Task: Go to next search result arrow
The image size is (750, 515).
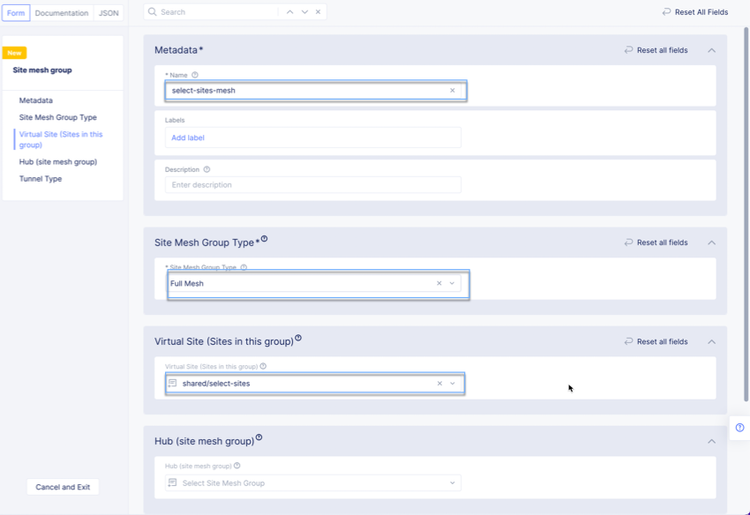Action: 304,12
